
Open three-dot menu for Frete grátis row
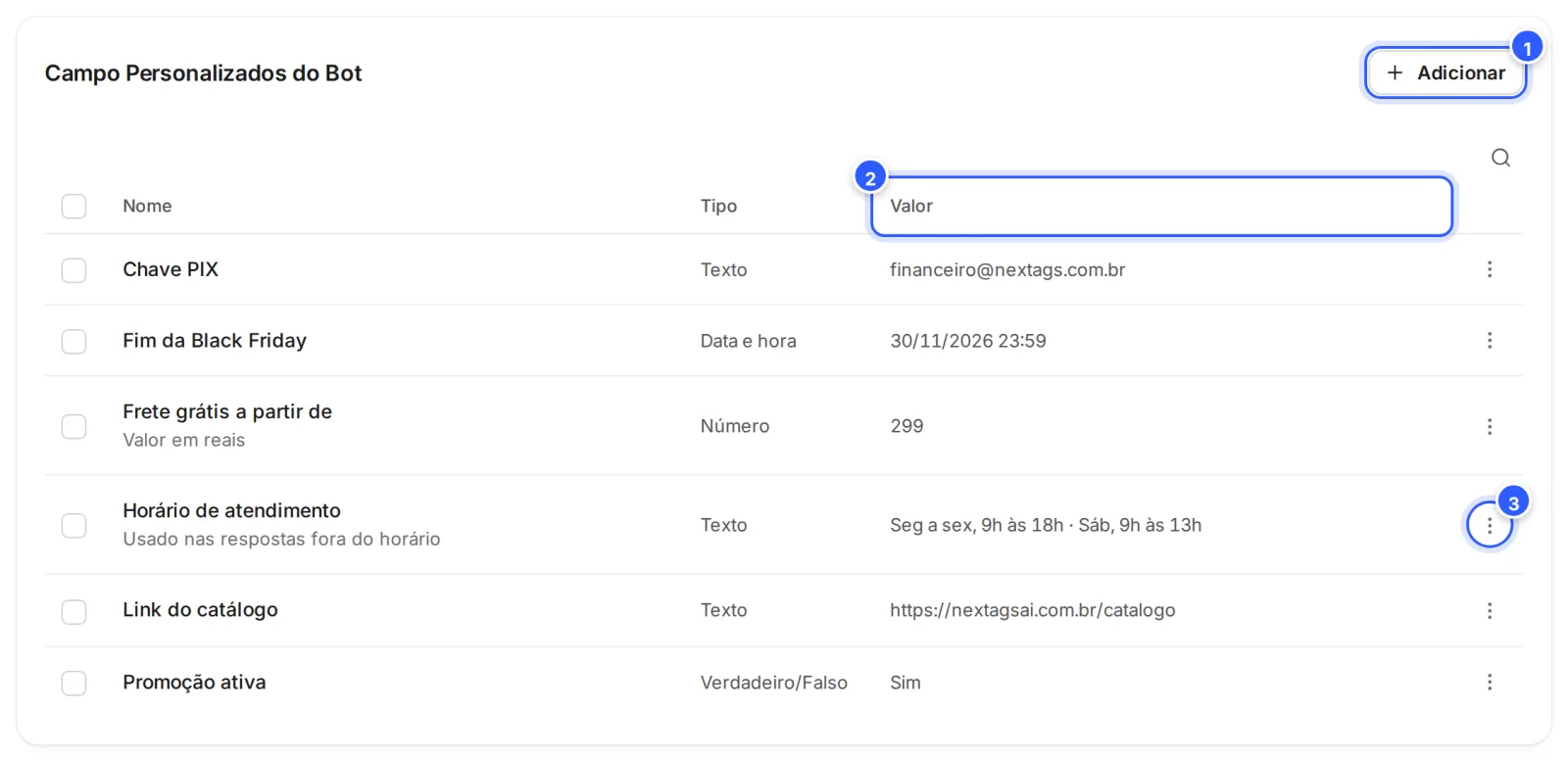coord(1490,426)
